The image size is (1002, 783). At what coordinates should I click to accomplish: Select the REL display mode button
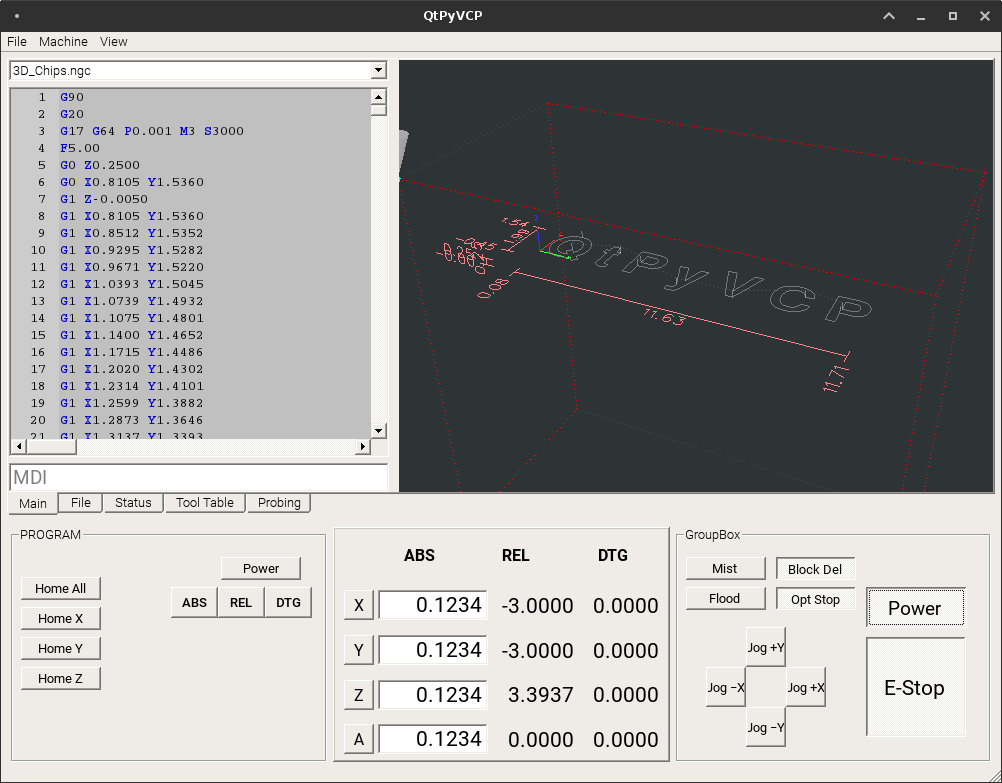point(241,603)
